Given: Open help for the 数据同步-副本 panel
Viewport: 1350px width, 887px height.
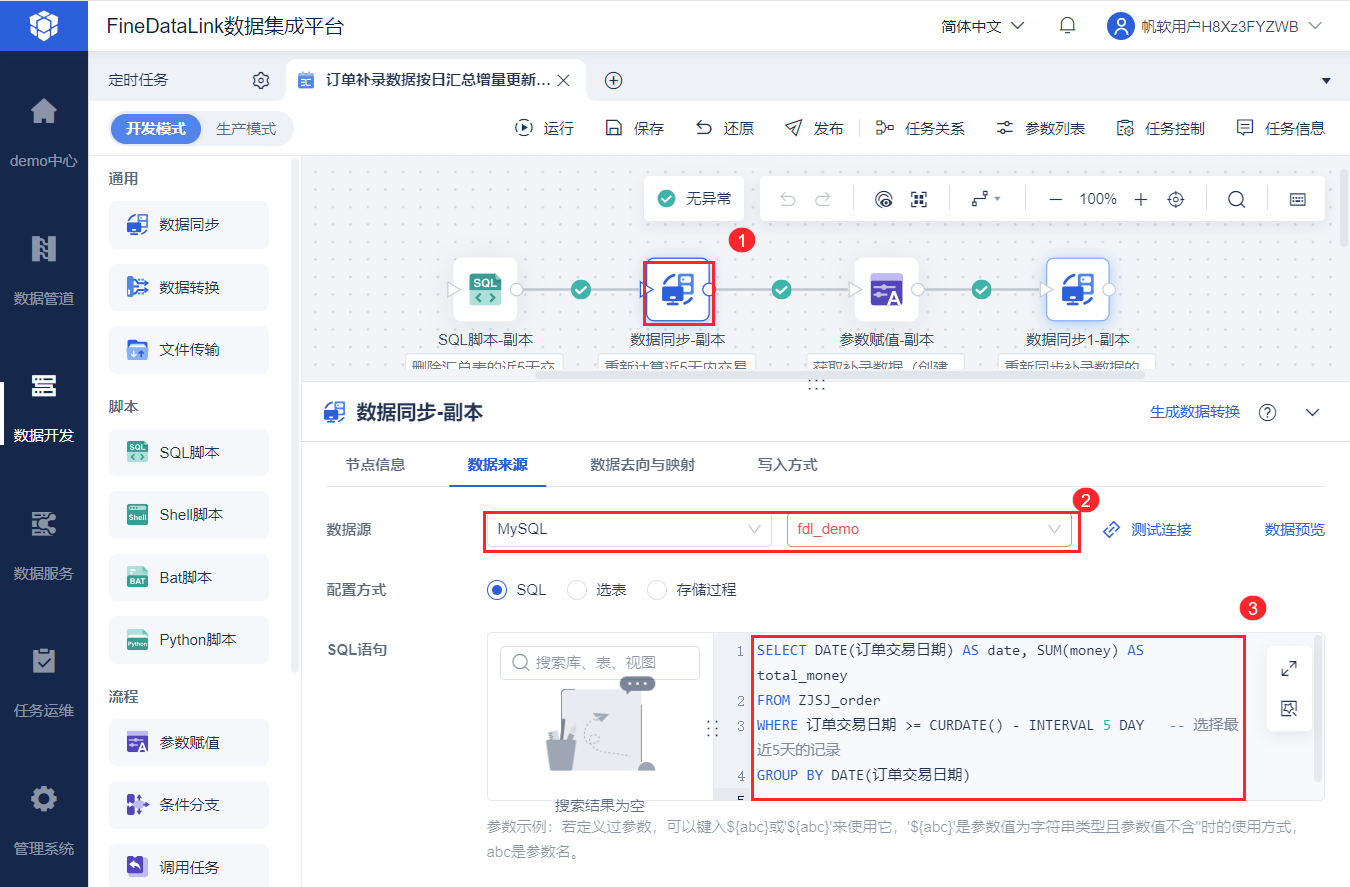Looking at the screenshot, I should [1268, 413].
